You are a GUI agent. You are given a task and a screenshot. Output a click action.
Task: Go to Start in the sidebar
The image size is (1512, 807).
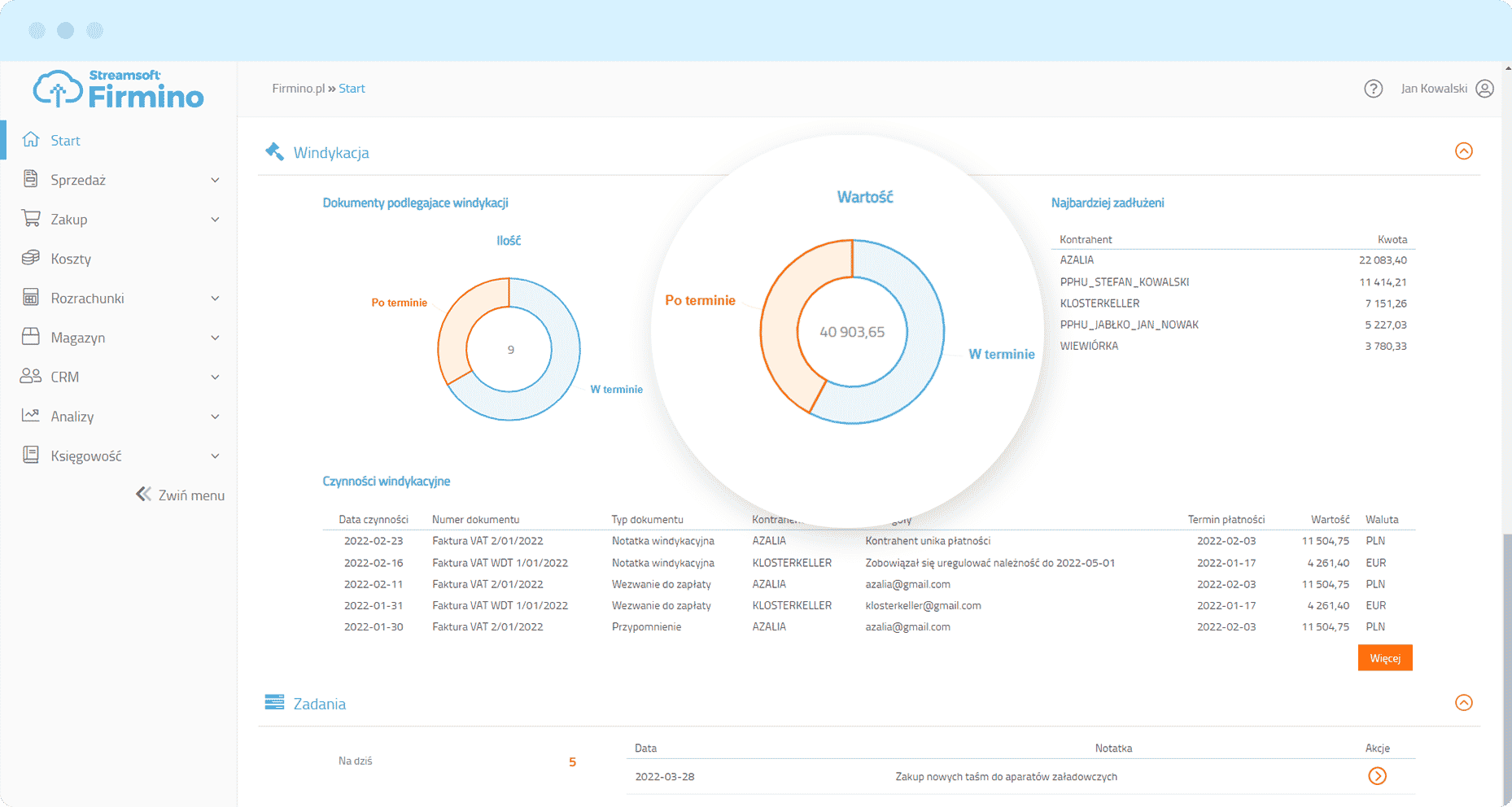point(65,140)
